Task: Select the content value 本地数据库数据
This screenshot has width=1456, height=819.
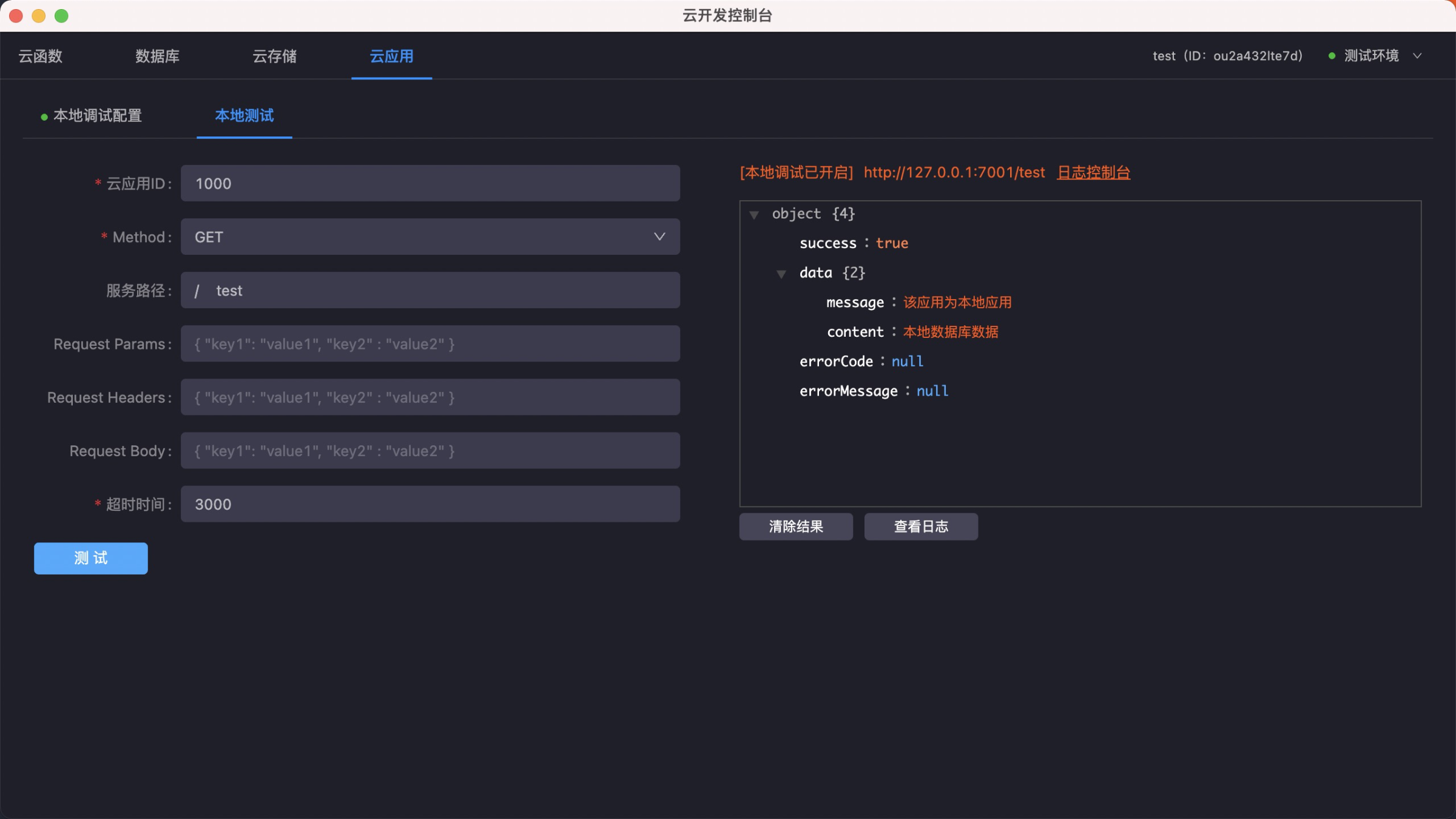Action: click(x=951, y=332)
